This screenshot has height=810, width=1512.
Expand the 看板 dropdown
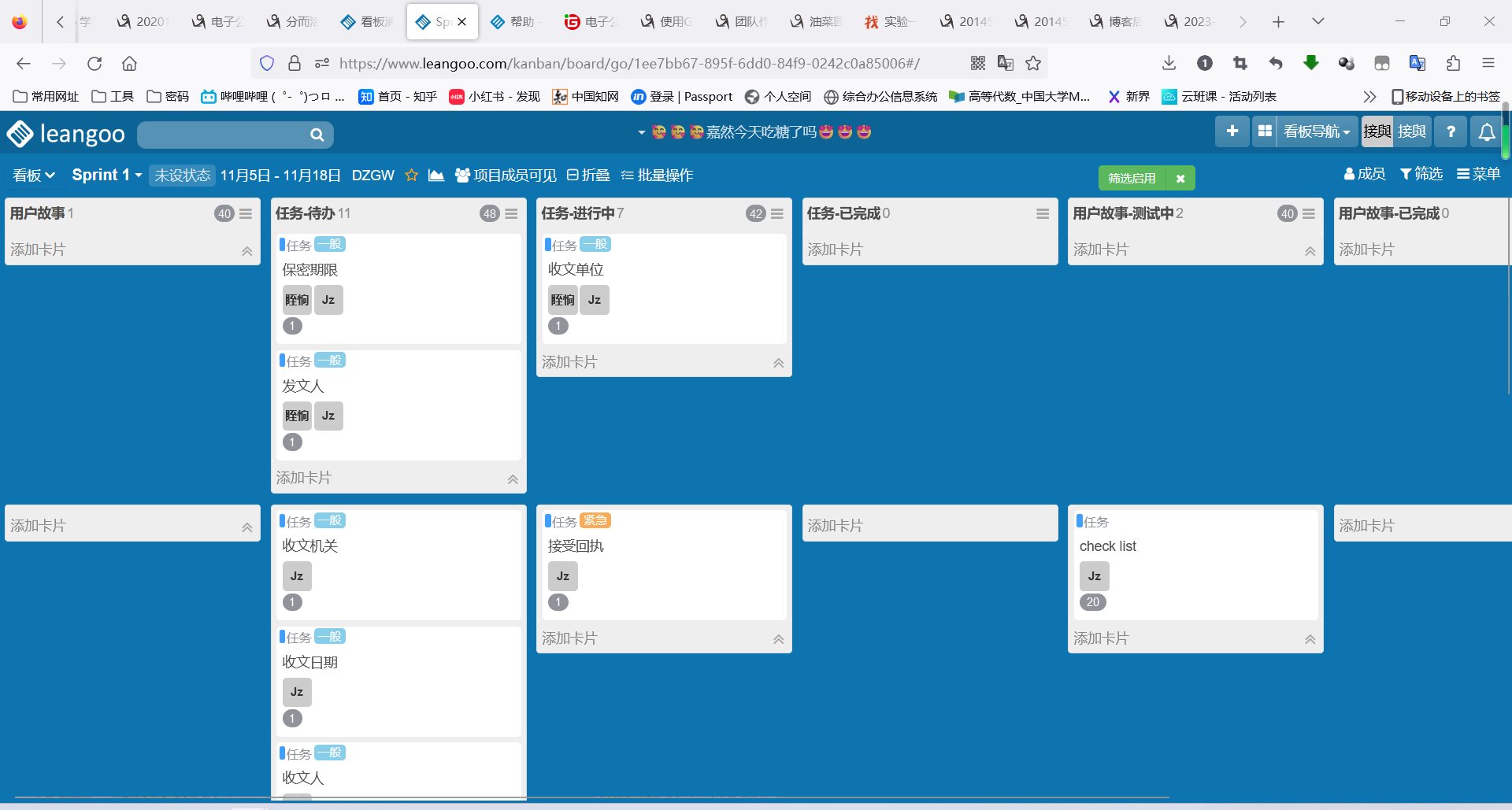pyautogui.click(x=34, y=175)
